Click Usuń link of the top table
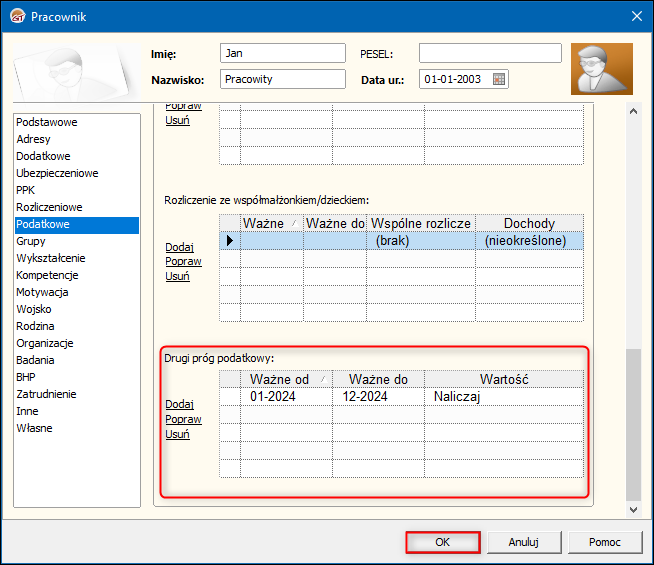Screen dimensions: 654x565 click(x=177, y=120)
